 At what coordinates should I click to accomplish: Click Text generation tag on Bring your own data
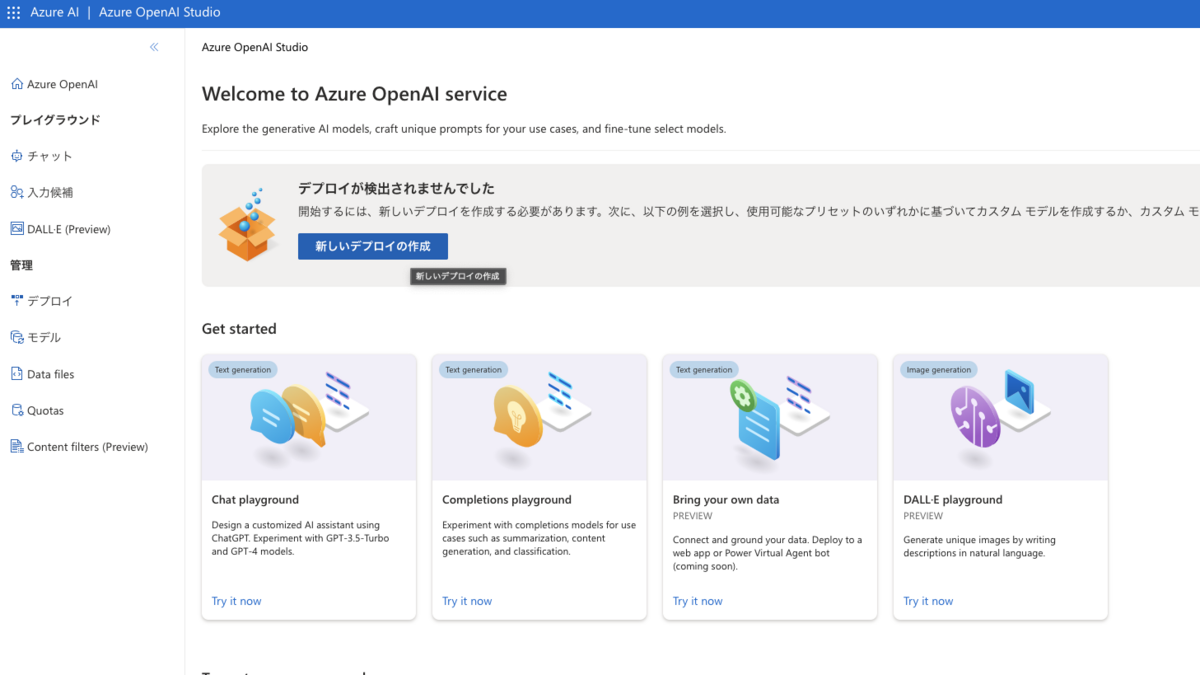tap(704, 370)
